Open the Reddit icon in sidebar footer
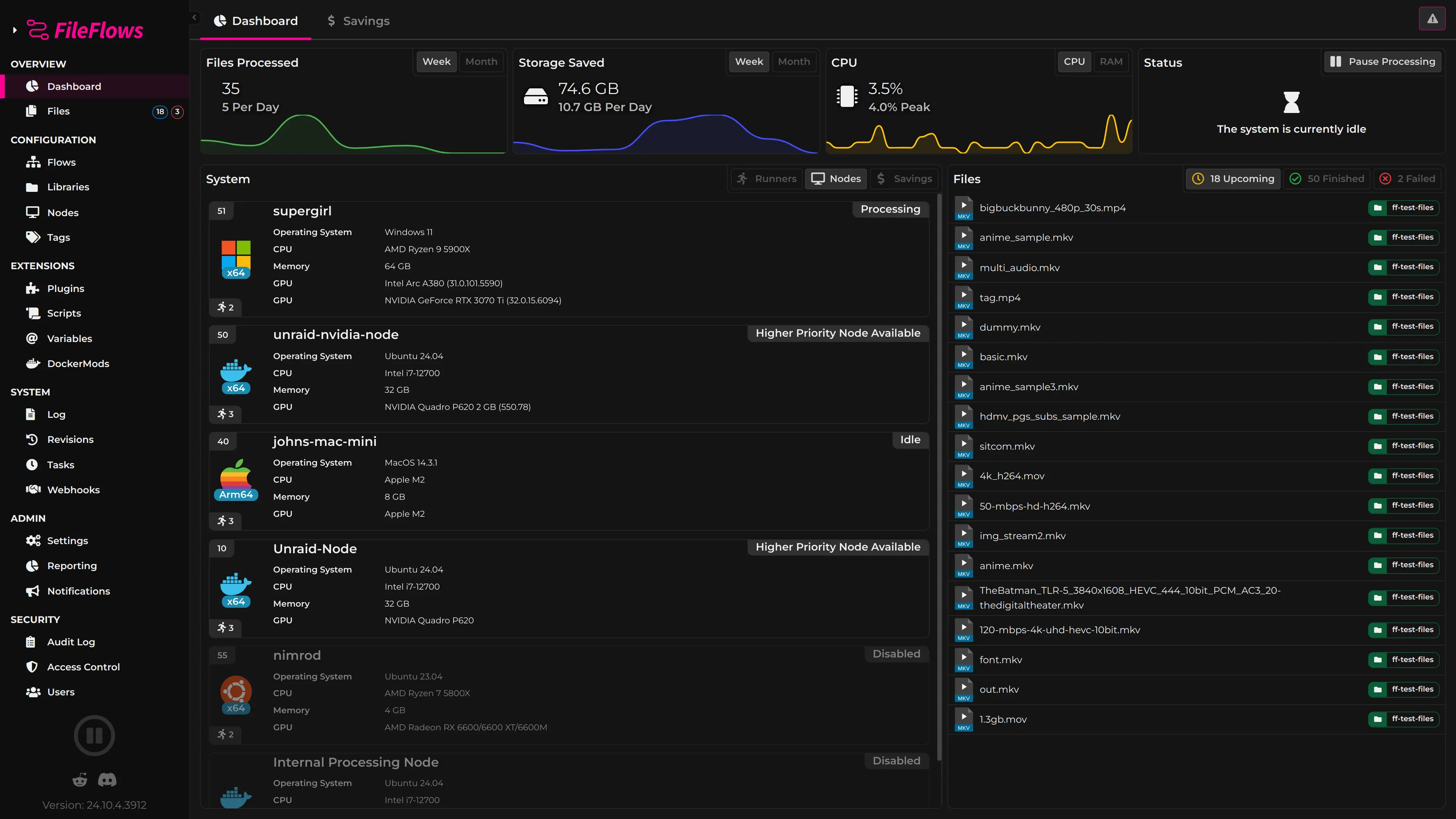The image size is (1456, 819). pos(80,780)
